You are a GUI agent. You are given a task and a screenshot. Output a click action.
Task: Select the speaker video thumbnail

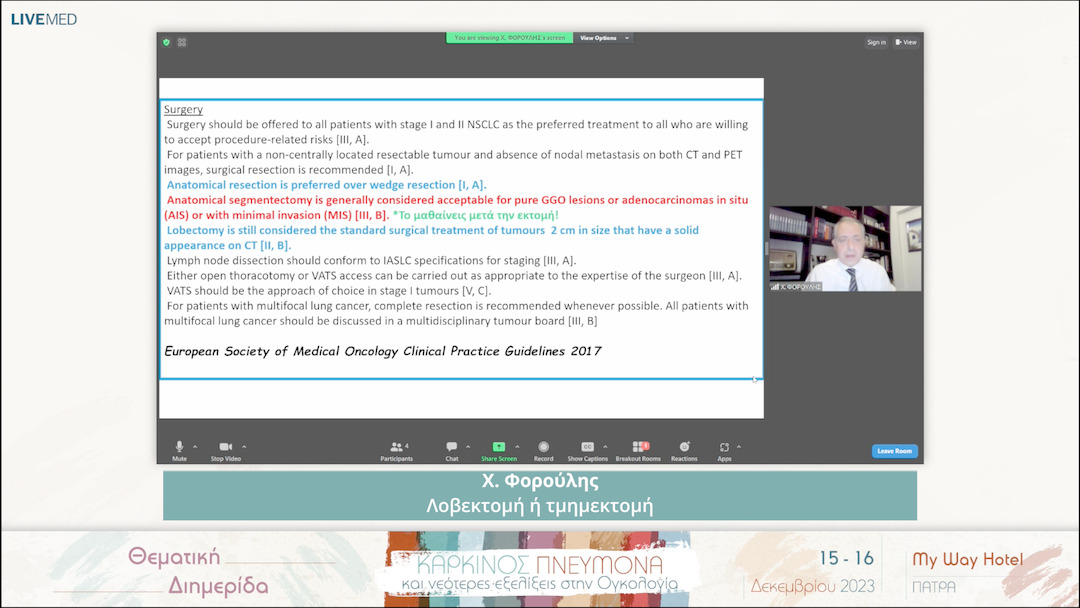pyautogui.click(x=845, y=248)
